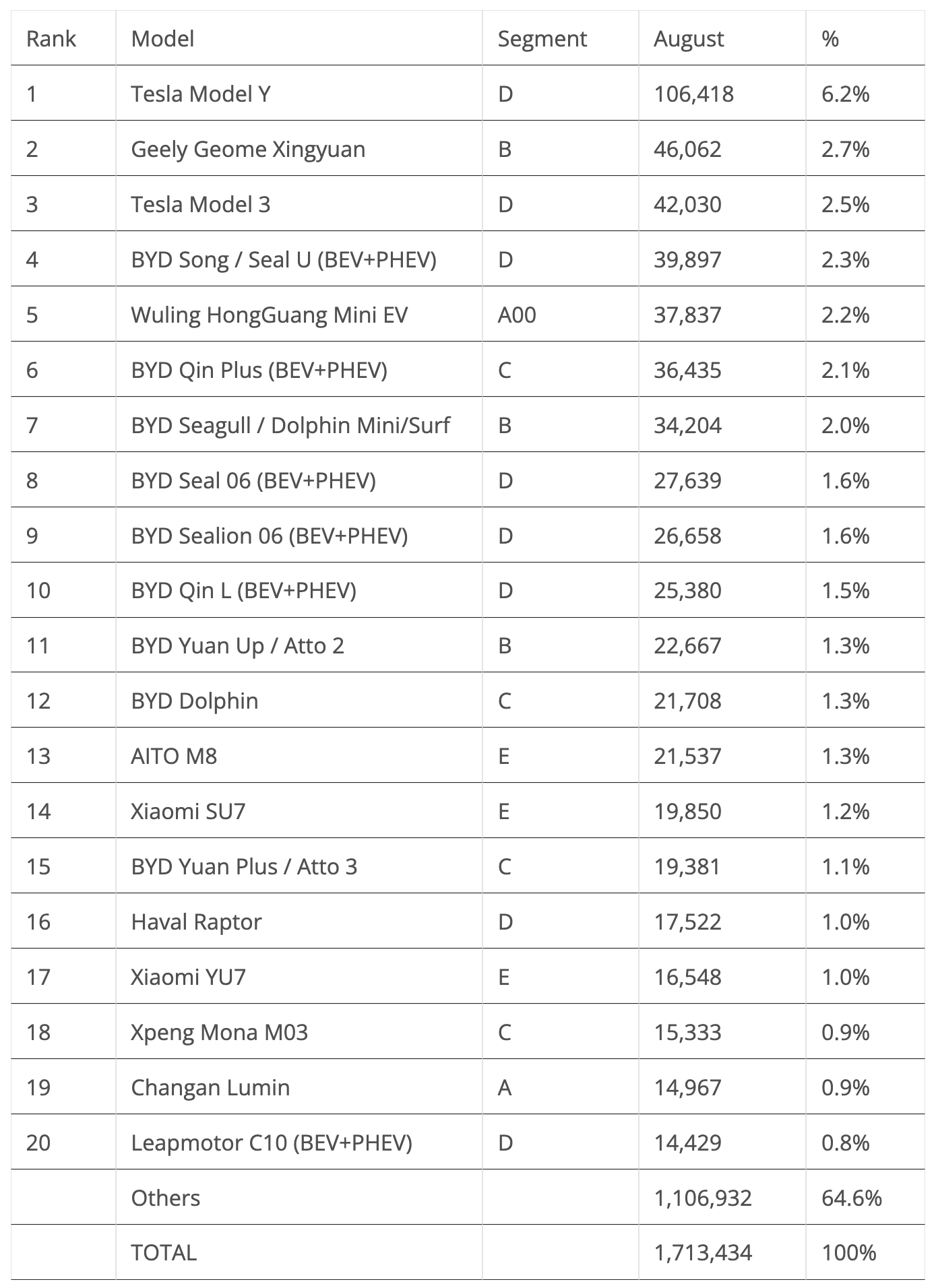Click the 106,418 August sales value
936x1288 pixels.
(x=693, y=94)
